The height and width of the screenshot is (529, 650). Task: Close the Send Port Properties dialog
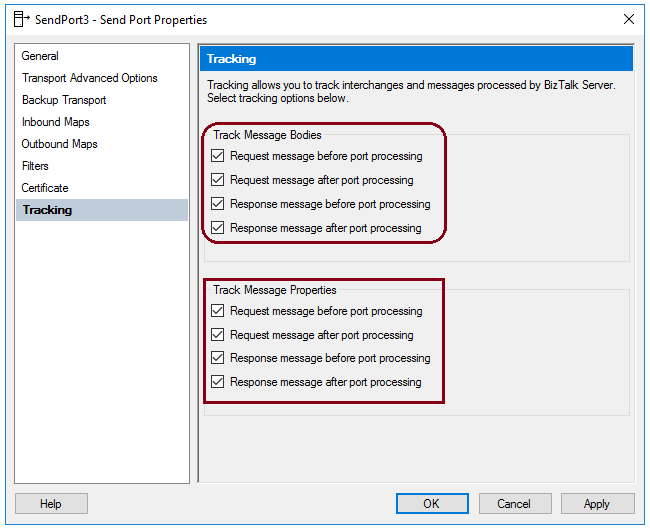[x=628, y=19]
